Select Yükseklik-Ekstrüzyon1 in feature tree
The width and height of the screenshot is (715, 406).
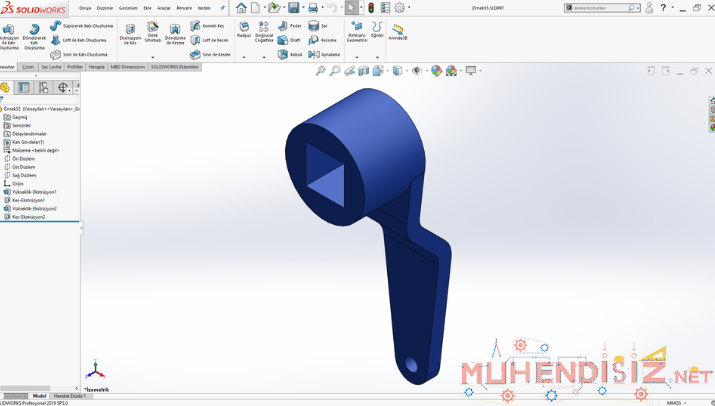pos(33,191)
